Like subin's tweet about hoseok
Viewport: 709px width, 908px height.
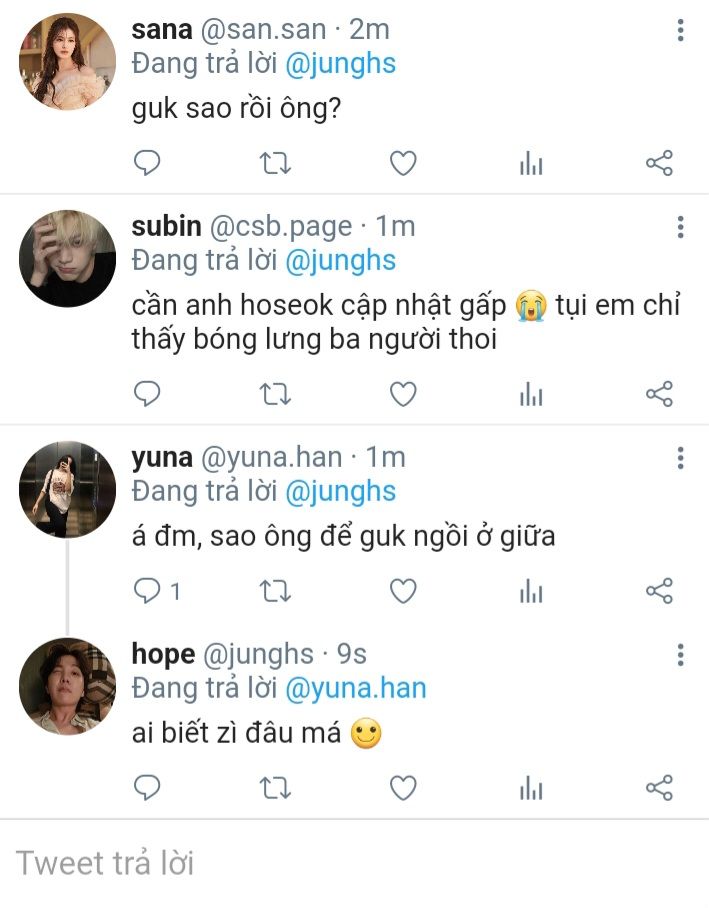click(x=402, y=394)
